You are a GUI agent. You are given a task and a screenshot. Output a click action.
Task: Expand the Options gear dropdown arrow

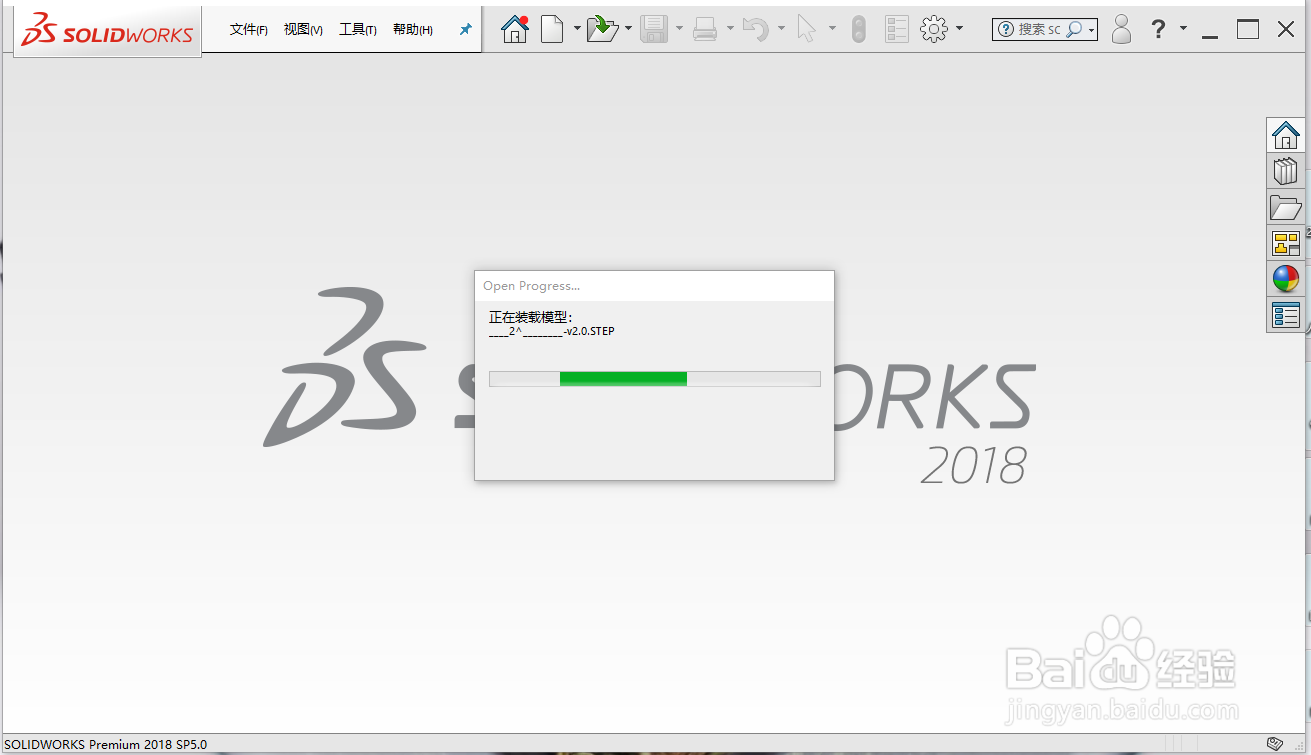pos(959,28)
